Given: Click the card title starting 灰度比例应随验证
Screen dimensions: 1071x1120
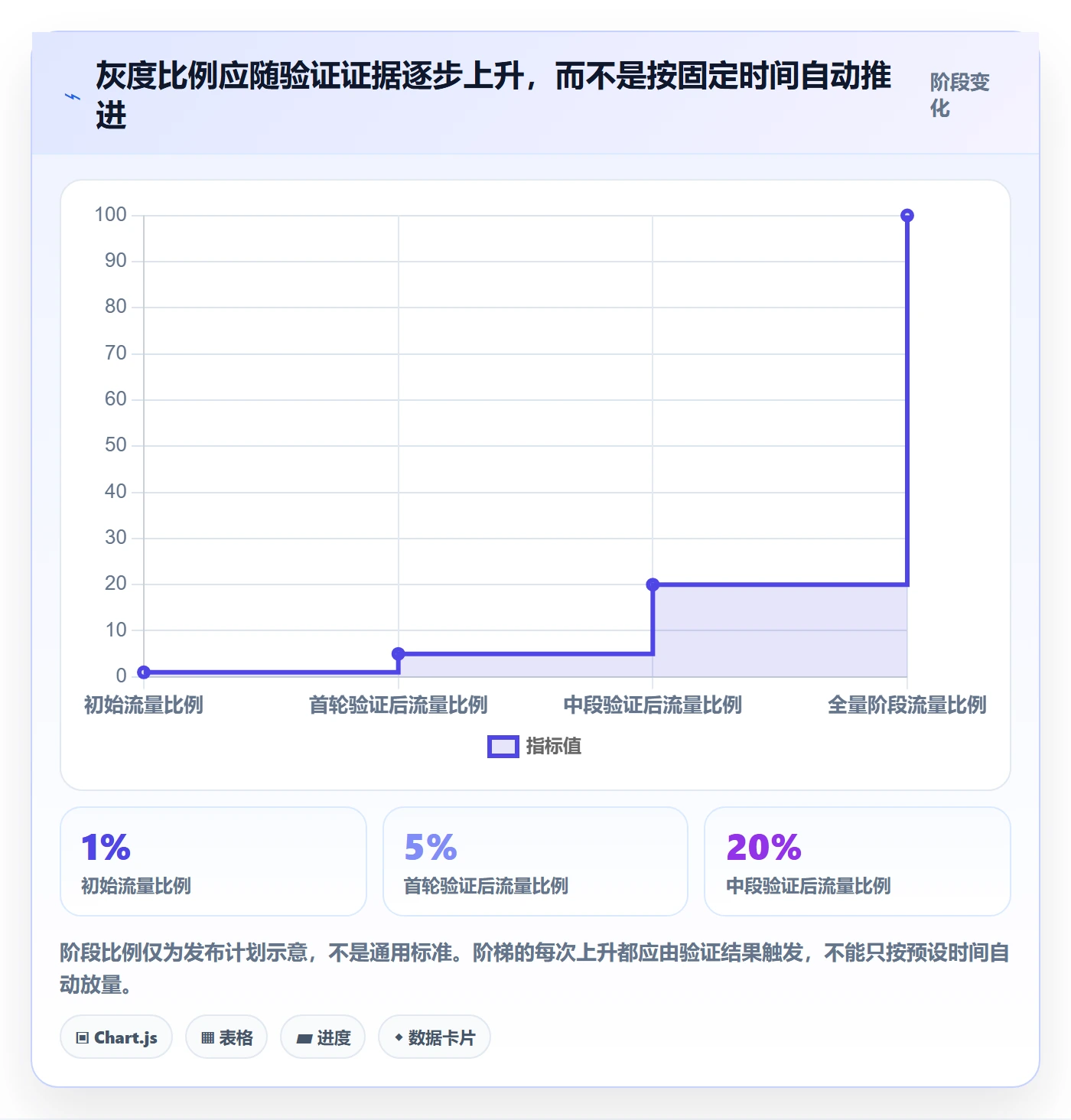Looking at the screenshot, I should pyautogui.click(x=493, y=96).
